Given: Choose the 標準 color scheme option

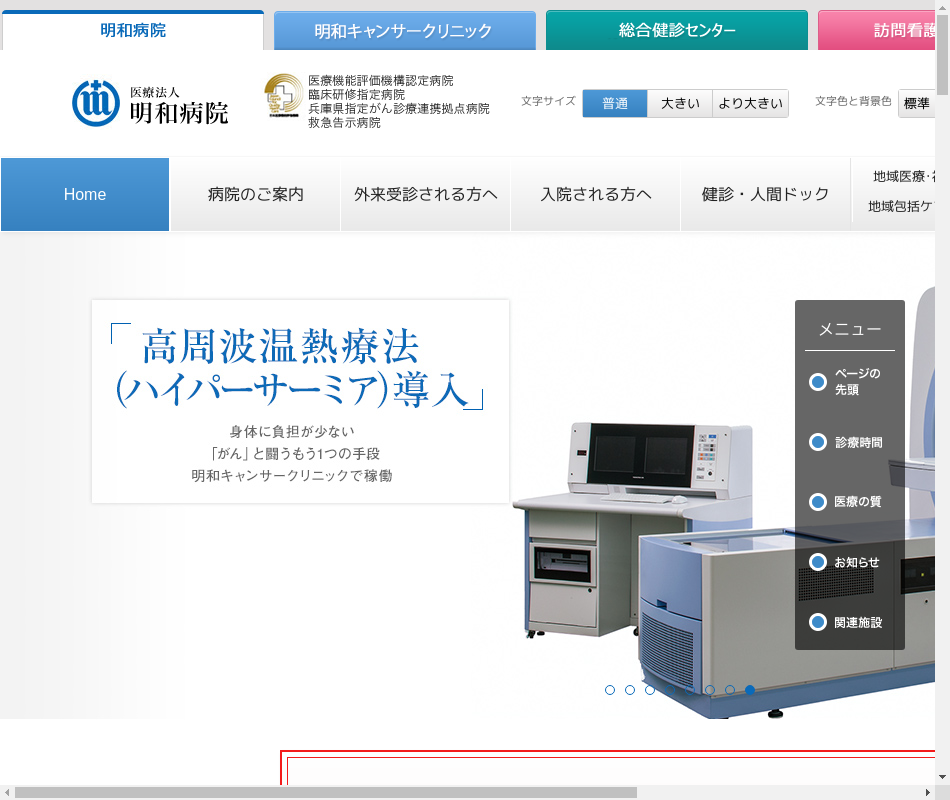Looking at the screenshot, I should pos(917,104).
